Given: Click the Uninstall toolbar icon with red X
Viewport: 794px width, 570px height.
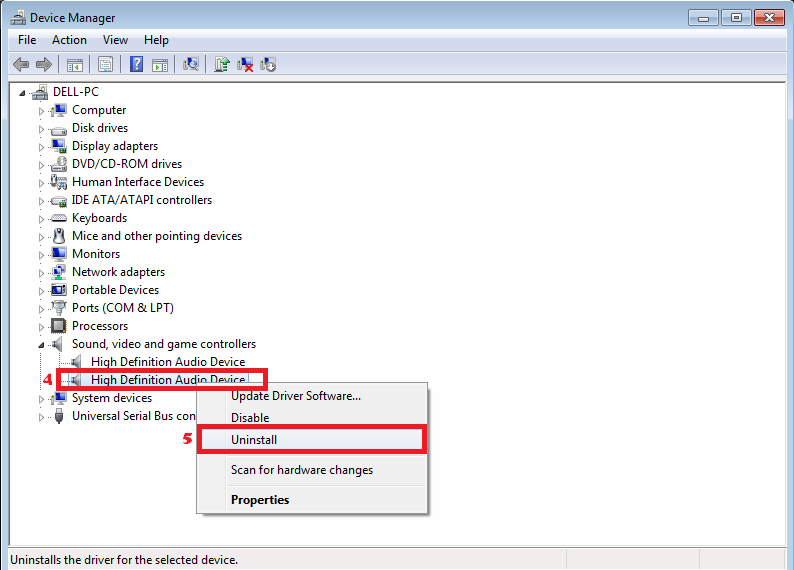Looking at the screenshot, I should pyautogui.click(x=245, y=64).
